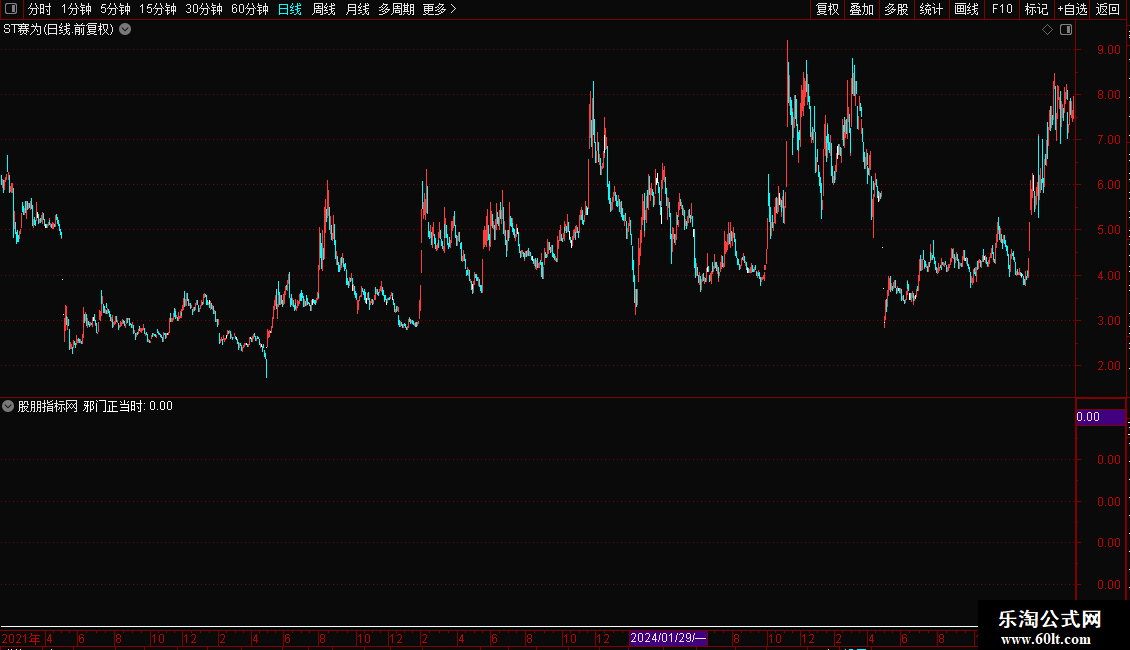Click the 邪门正当时 indicator name

pyautogui.click(x=114, y=406)
